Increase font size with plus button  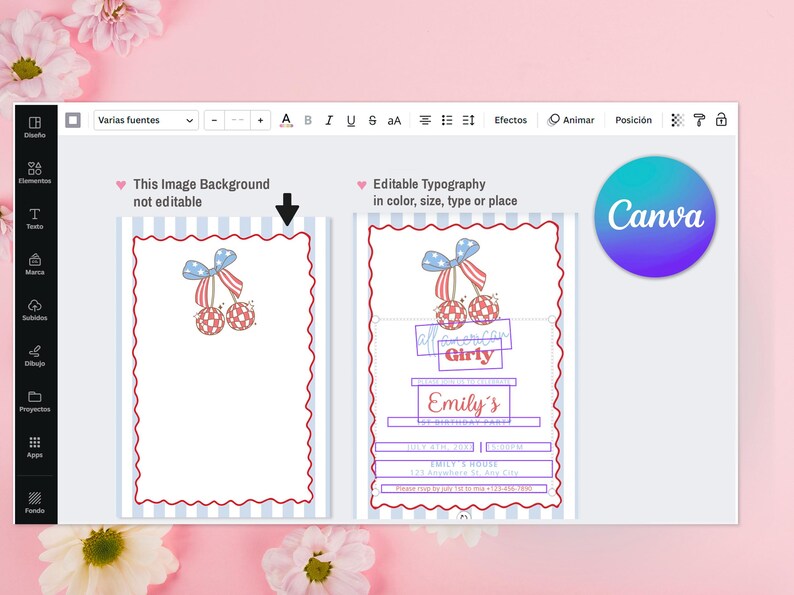260,120
